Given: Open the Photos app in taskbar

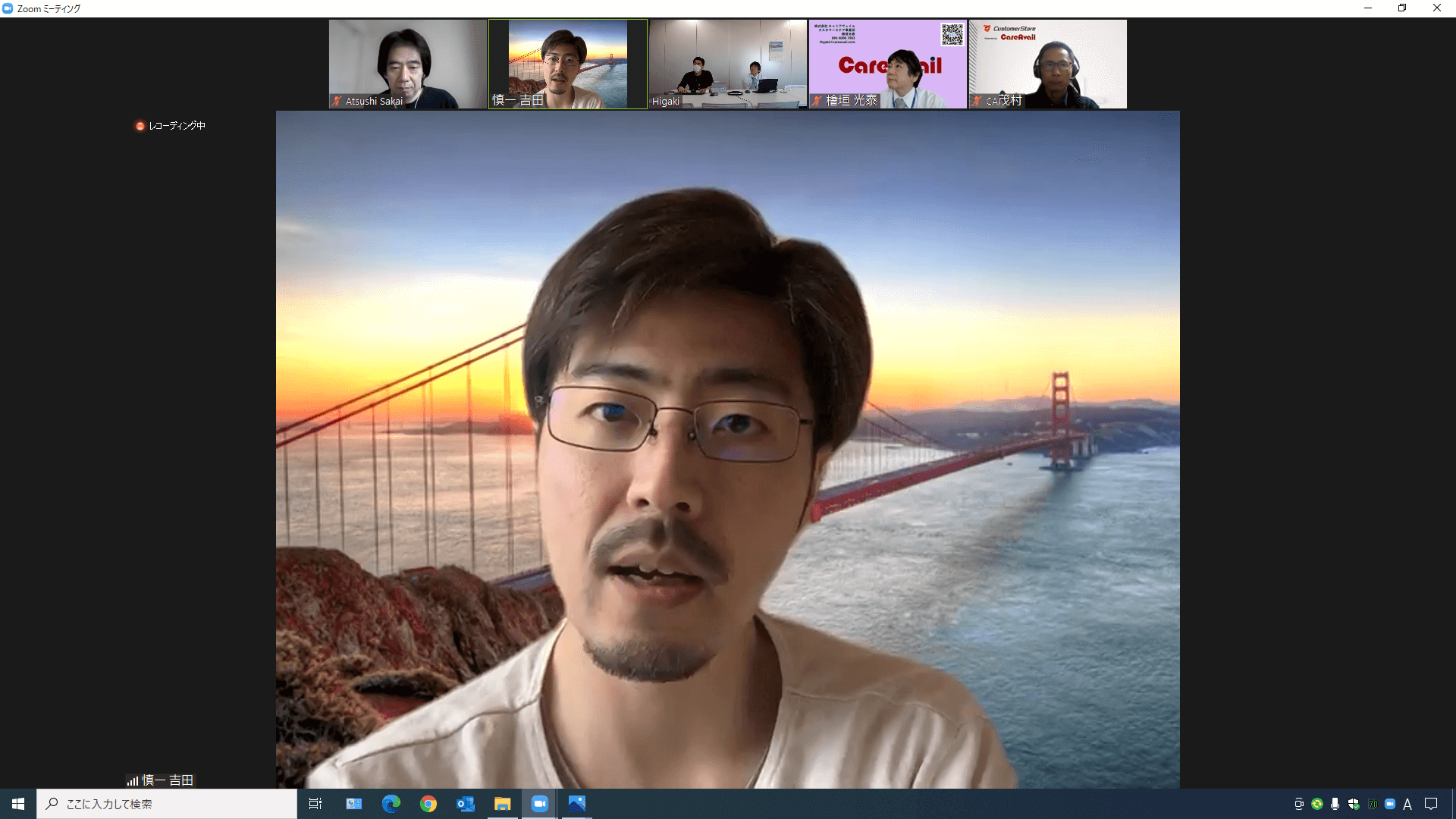Looking at the screenshot, I should coord(577,804).
